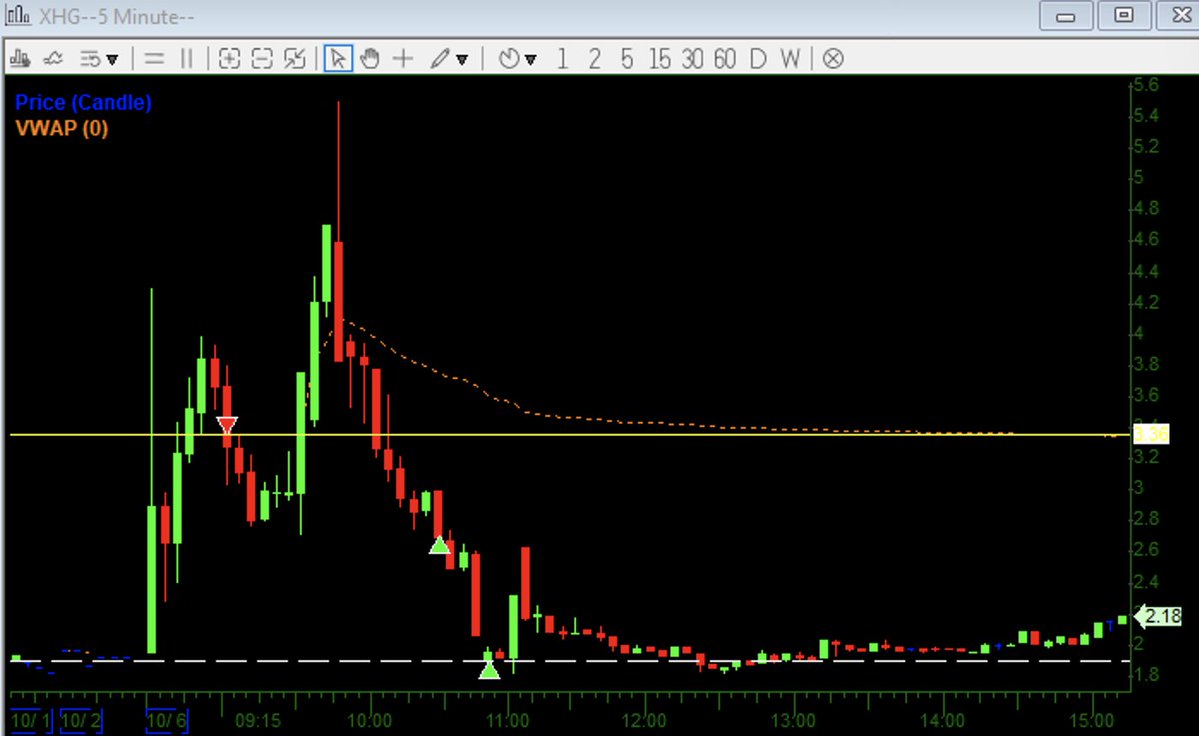
Task: Click the green up-triangle marker near 10:30
Action: 439,545
